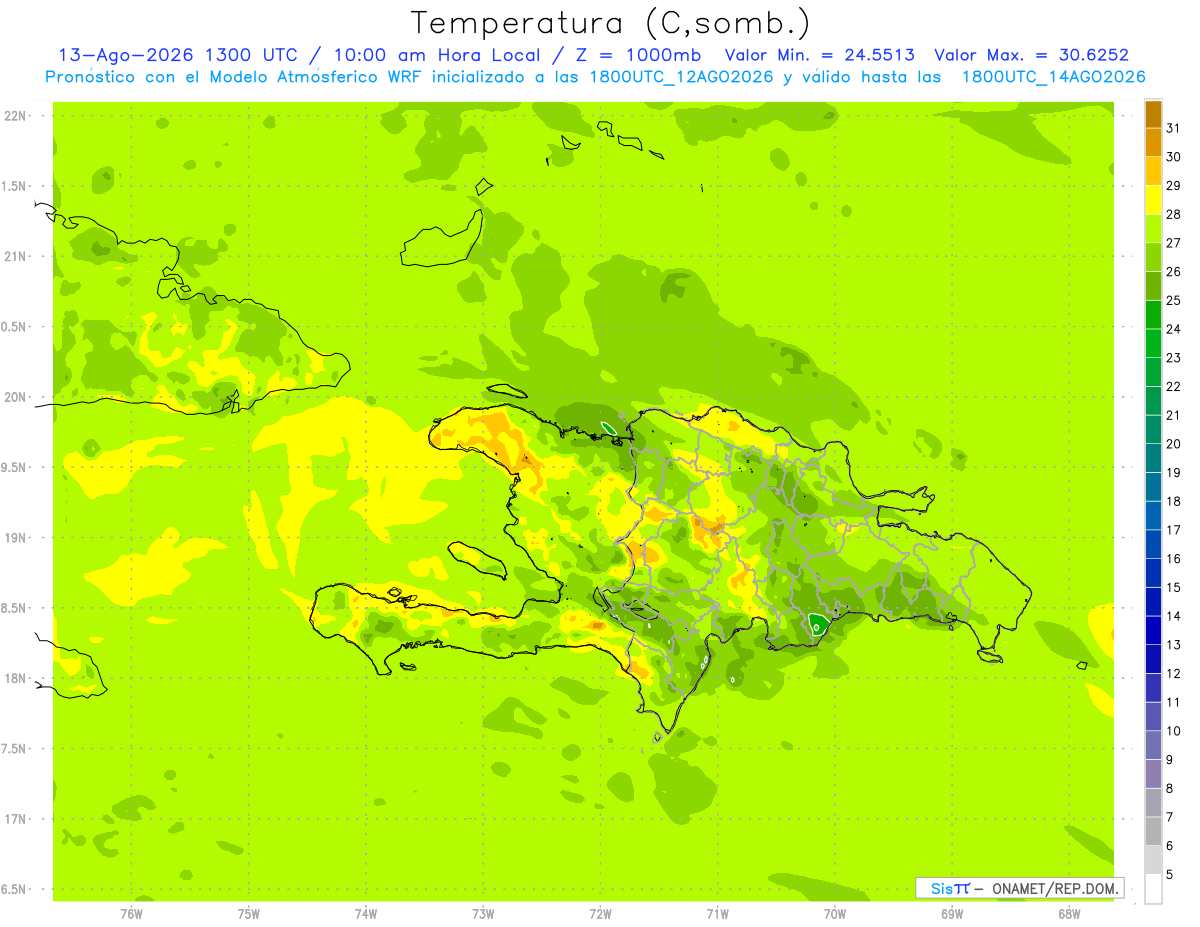
Task: Pick the purple legend swatch between 8 and 9
Action: [1153, 774]
